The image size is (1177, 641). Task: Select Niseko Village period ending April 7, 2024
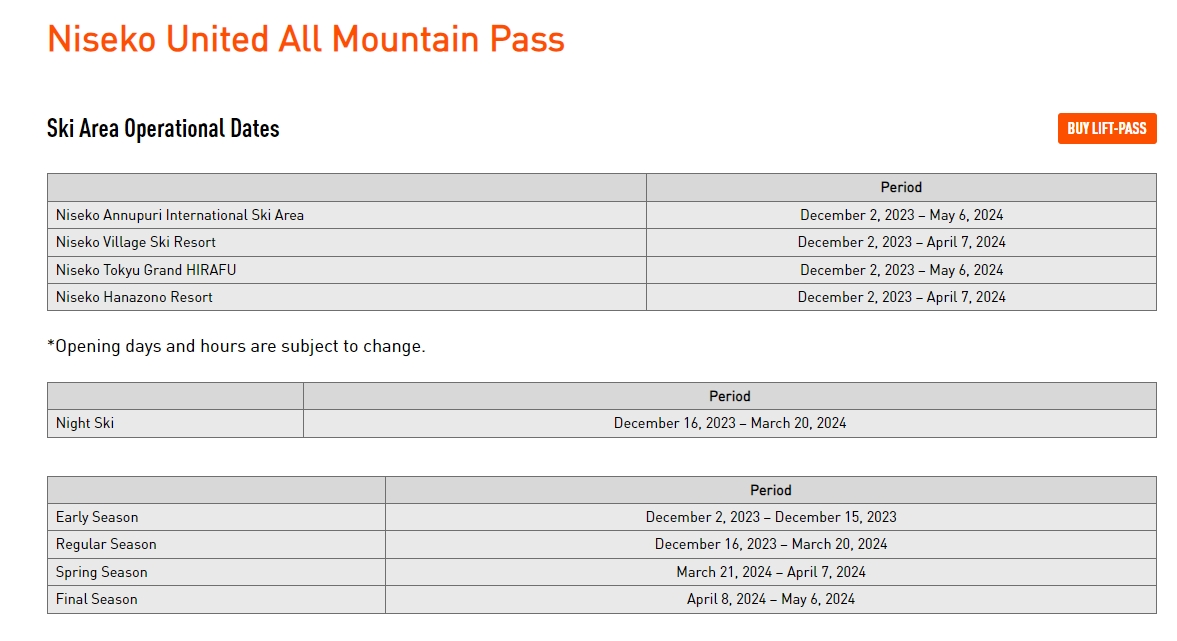click(902, 242)
